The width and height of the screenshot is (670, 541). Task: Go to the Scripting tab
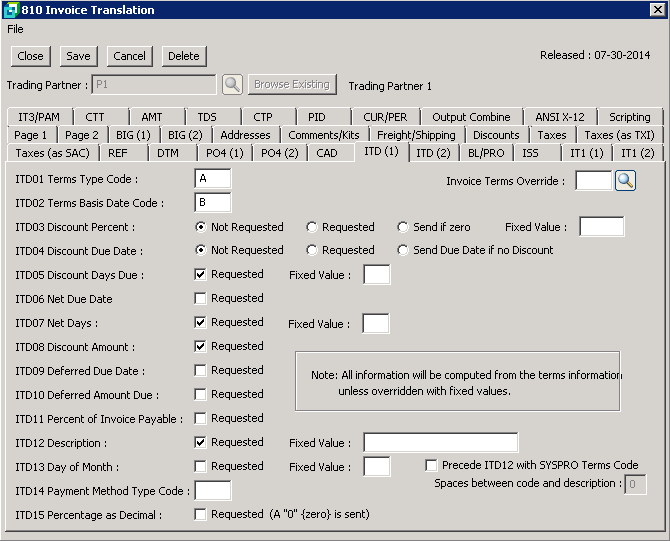point(629,117)
